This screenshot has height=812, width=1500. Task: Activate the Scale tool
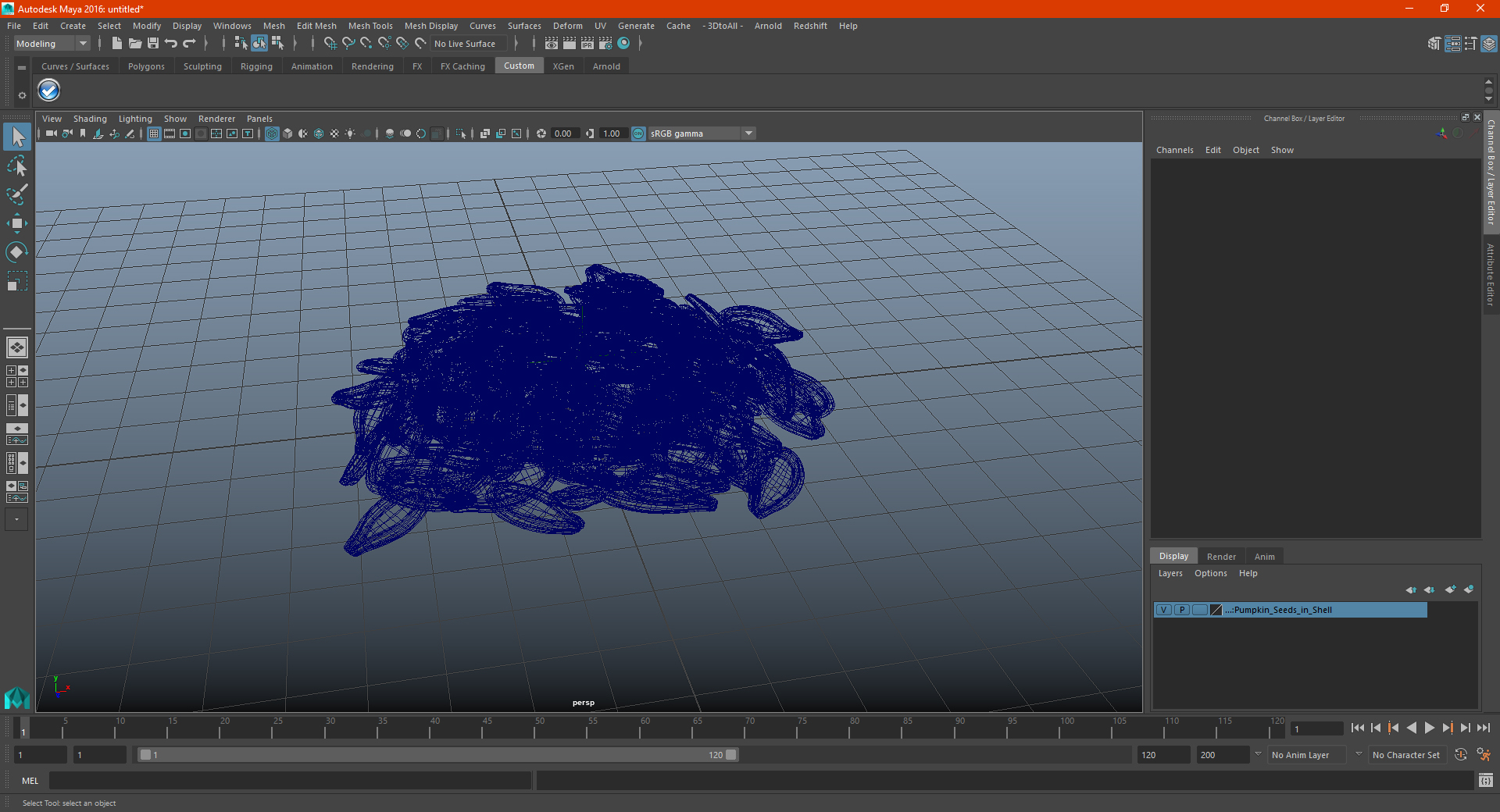(17, 280)
